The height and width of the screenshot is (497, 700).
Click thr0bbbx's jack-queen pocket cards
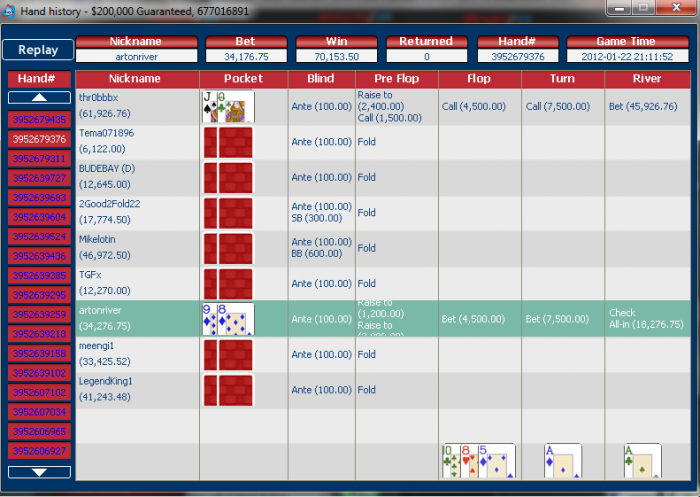click(228, 106)
